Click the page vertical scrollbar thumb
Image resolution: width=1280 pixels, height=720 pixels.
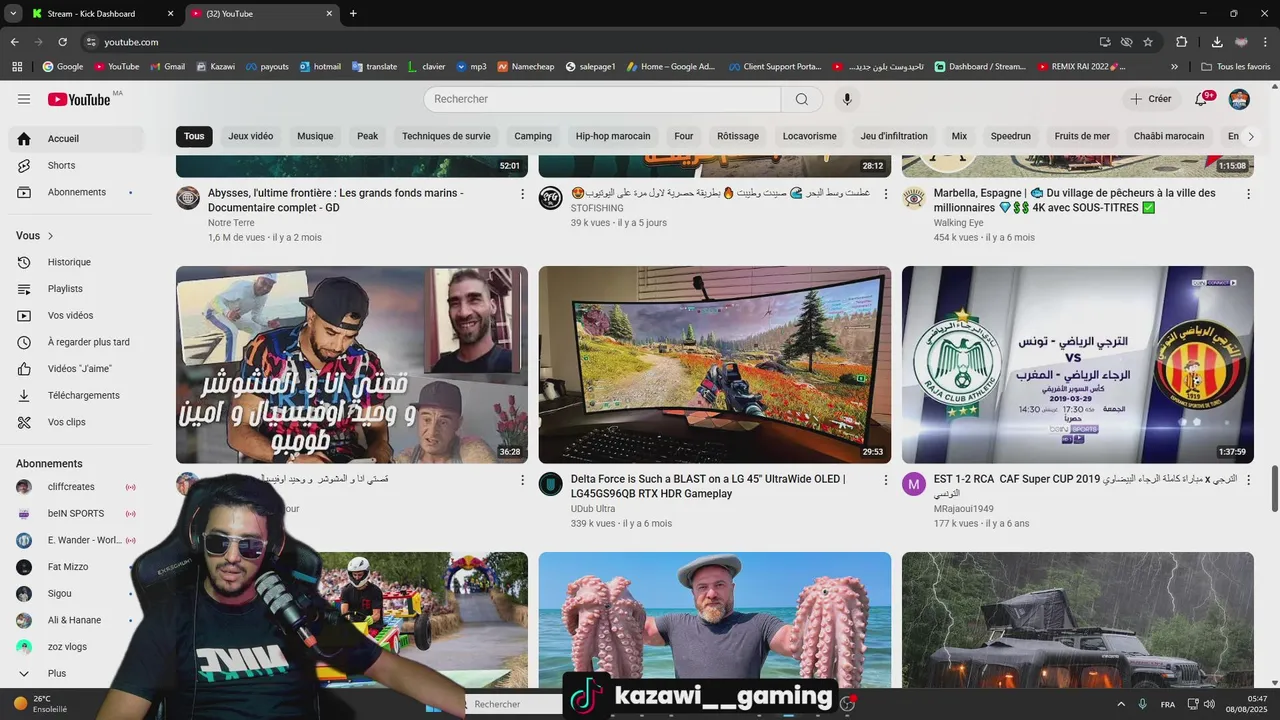point(1274,487)
